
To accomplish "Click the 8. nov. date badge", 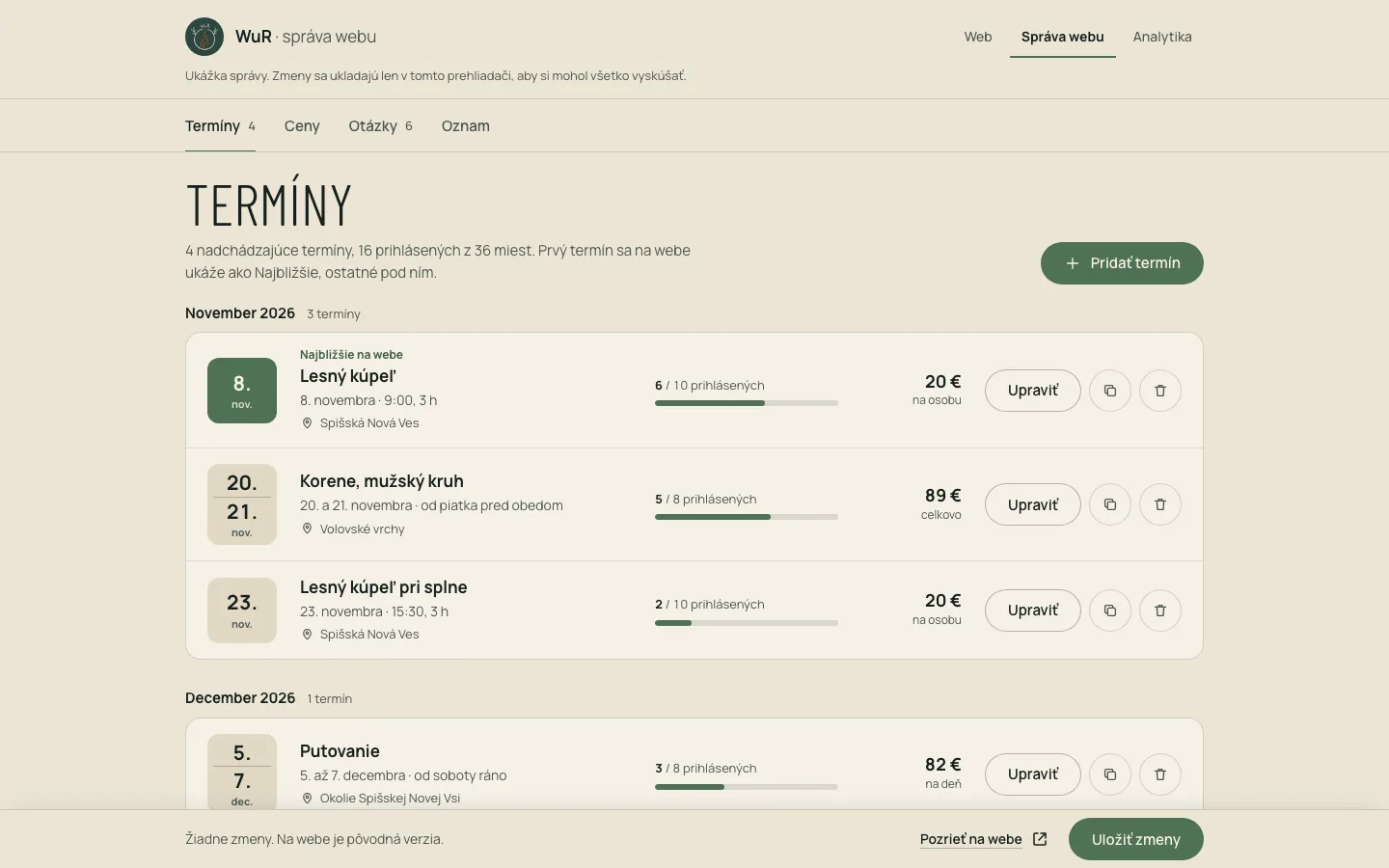I will click(x=242, y=391).
